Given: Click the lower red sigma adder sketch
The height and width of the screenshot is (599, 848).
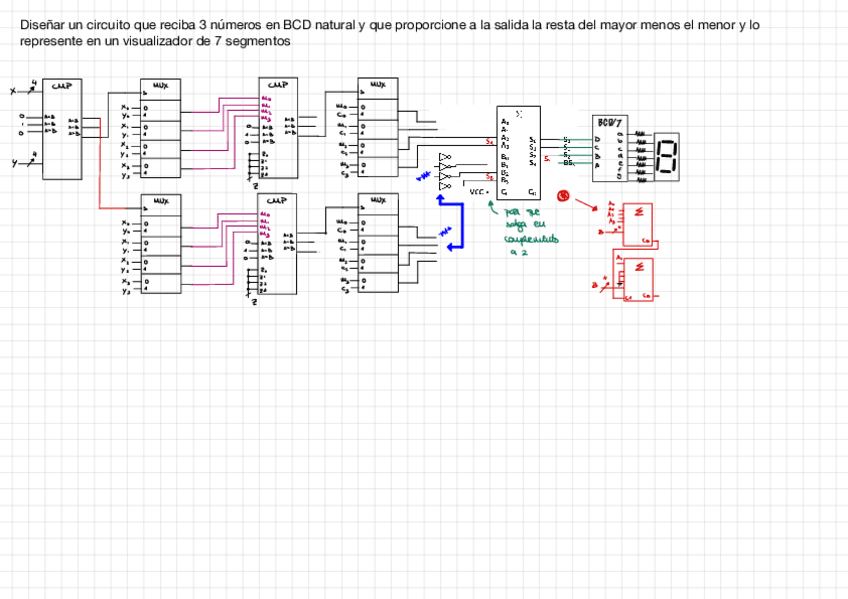Looking at the screenshot, I should point(637,278).
